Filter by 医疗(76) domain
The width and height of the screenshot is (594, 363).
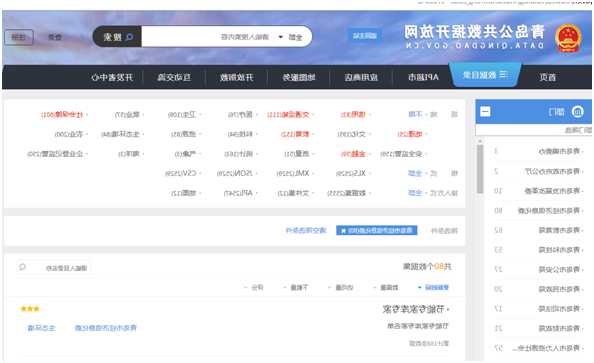(240, 114)
